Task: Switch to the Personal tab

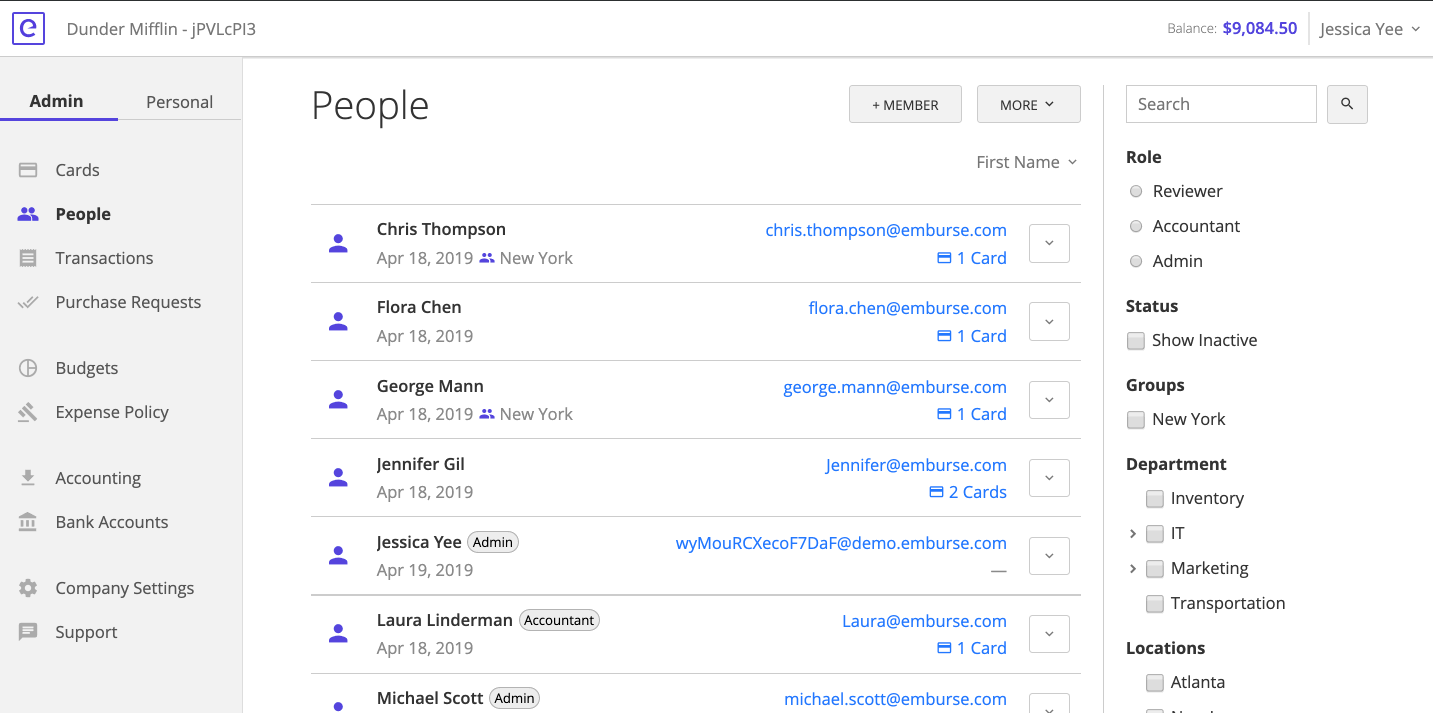Action: [x=179, y=102]
